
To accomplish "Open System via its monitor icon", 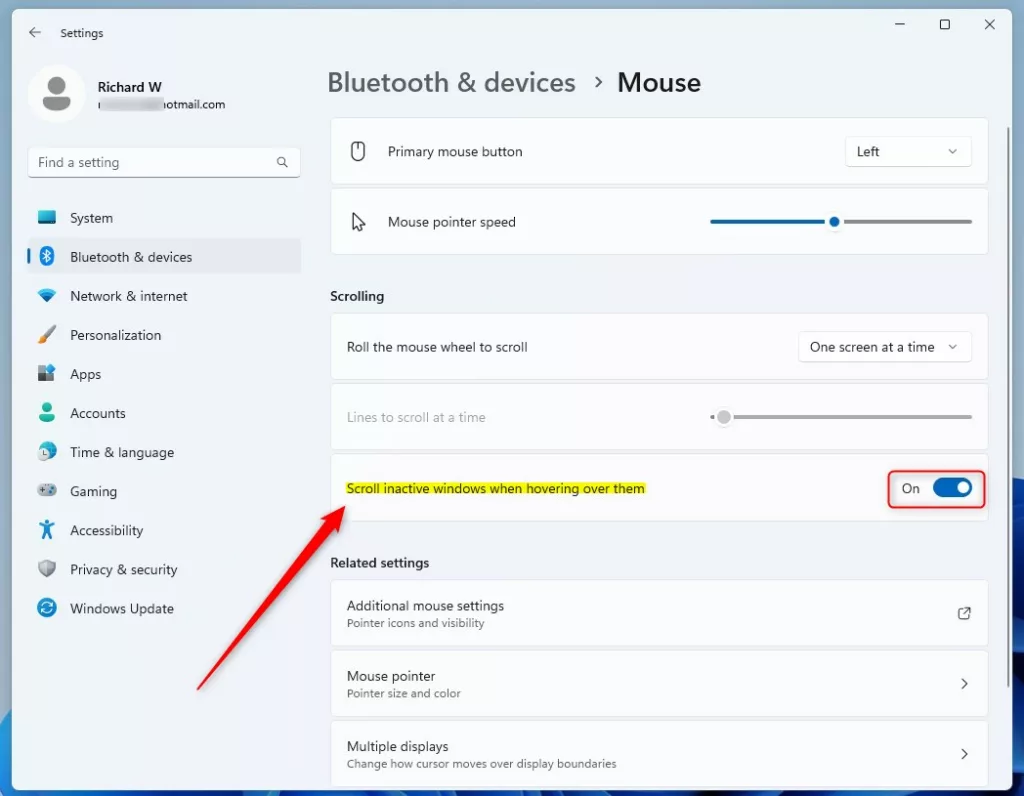I will 47,217.
